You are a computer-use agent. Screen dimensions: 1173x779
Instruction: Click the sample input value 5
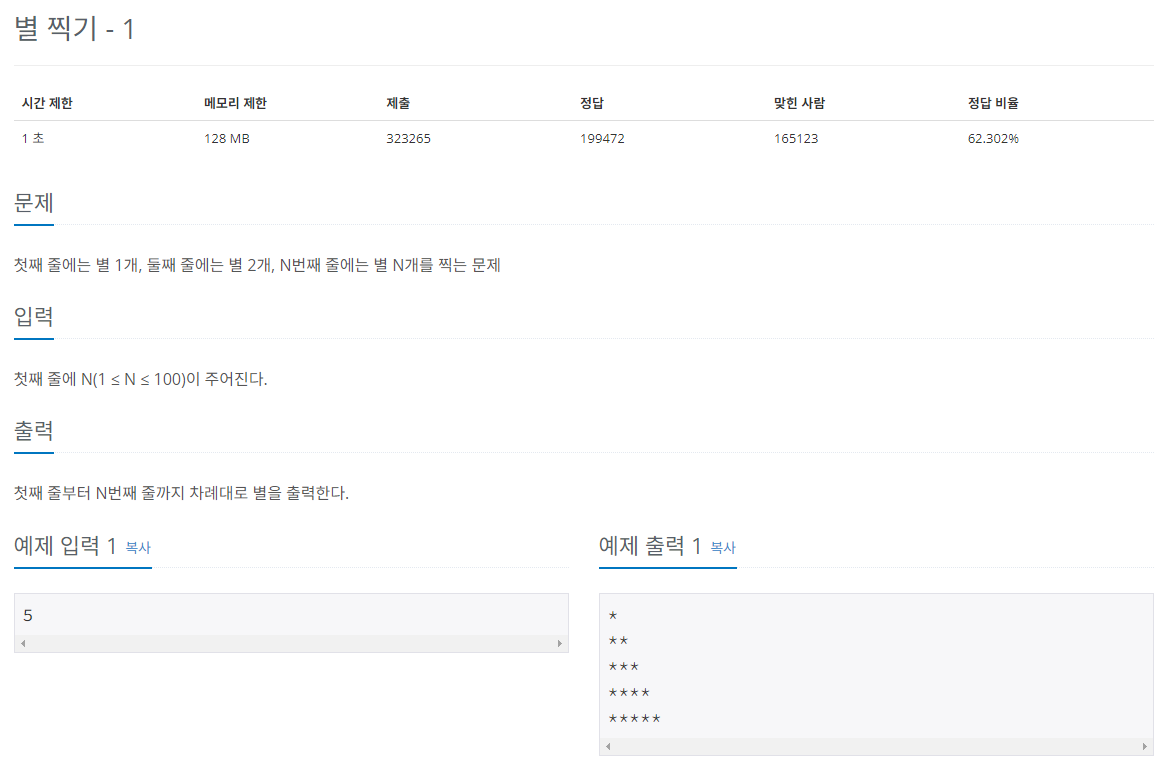28,615
